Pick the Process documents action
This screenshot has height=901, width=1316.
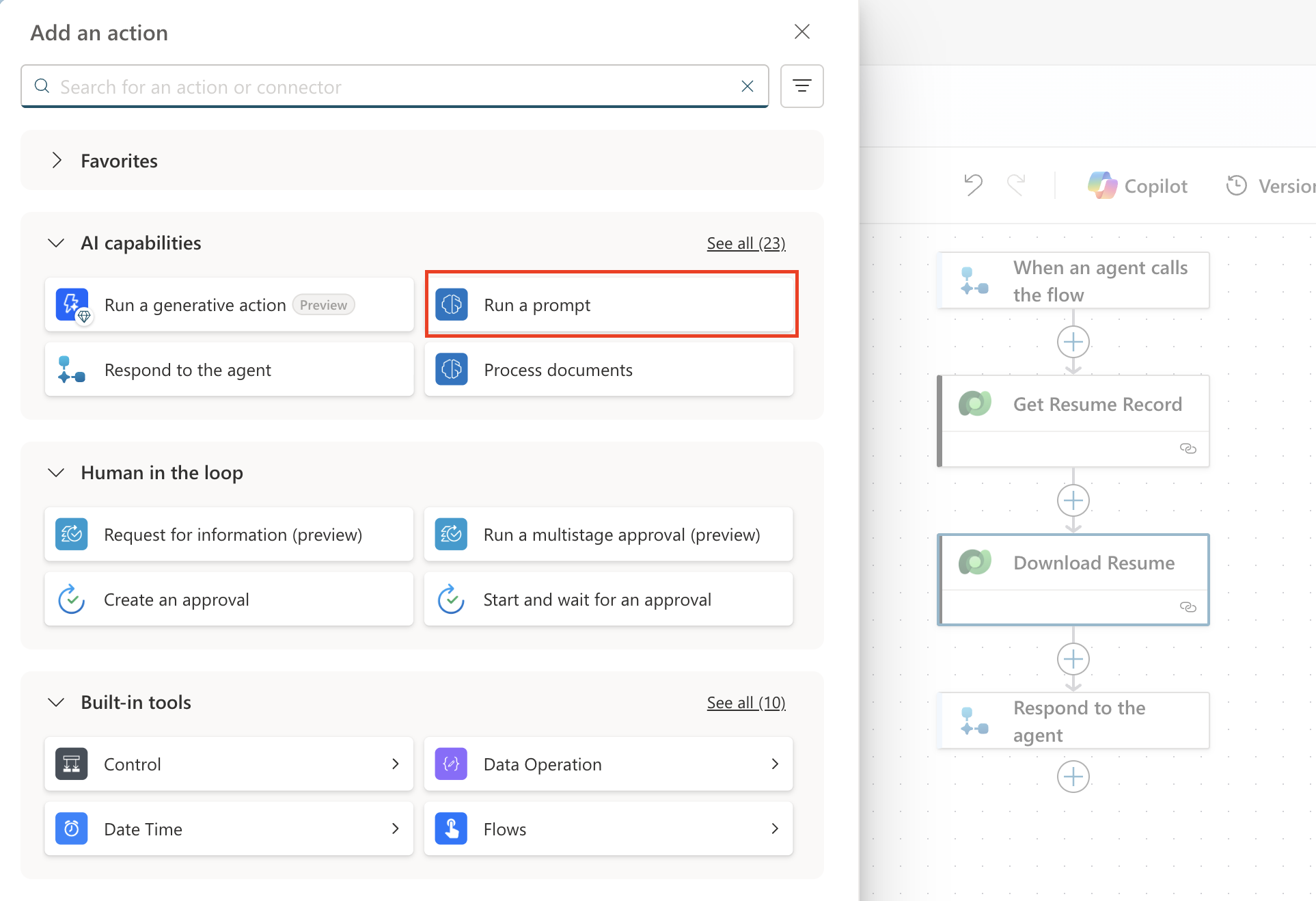click(x=608, y=370)
